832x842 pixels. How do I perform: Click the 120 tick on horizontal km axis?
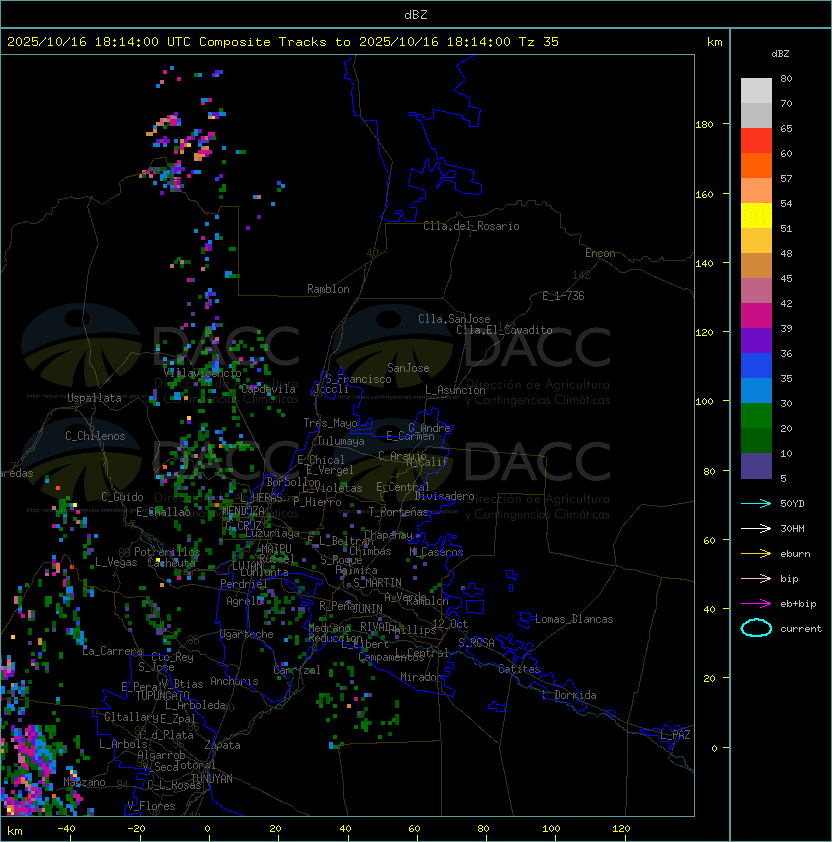(x=621, y=829)
